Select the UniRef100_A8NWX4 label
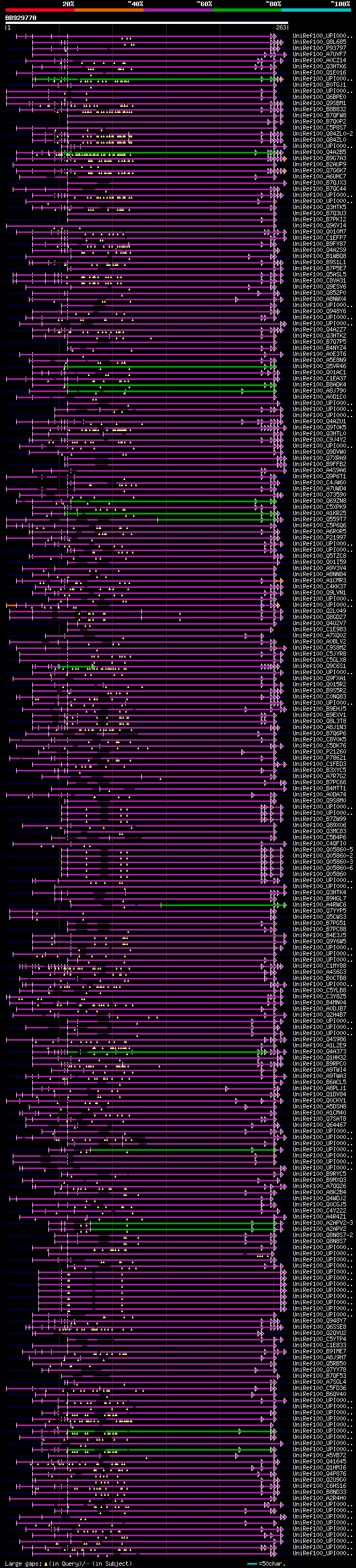 [319, 299]
